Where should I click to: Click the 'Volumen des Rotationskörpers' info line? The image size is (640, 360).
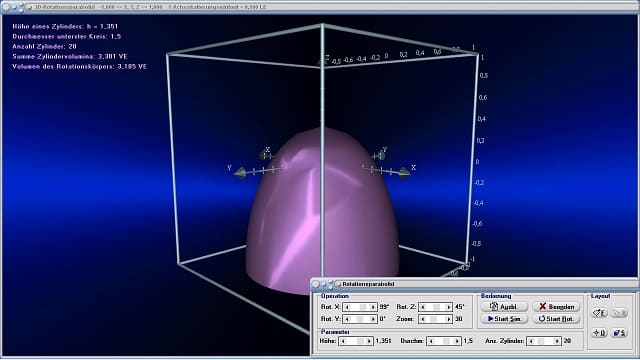coord(80,67)
